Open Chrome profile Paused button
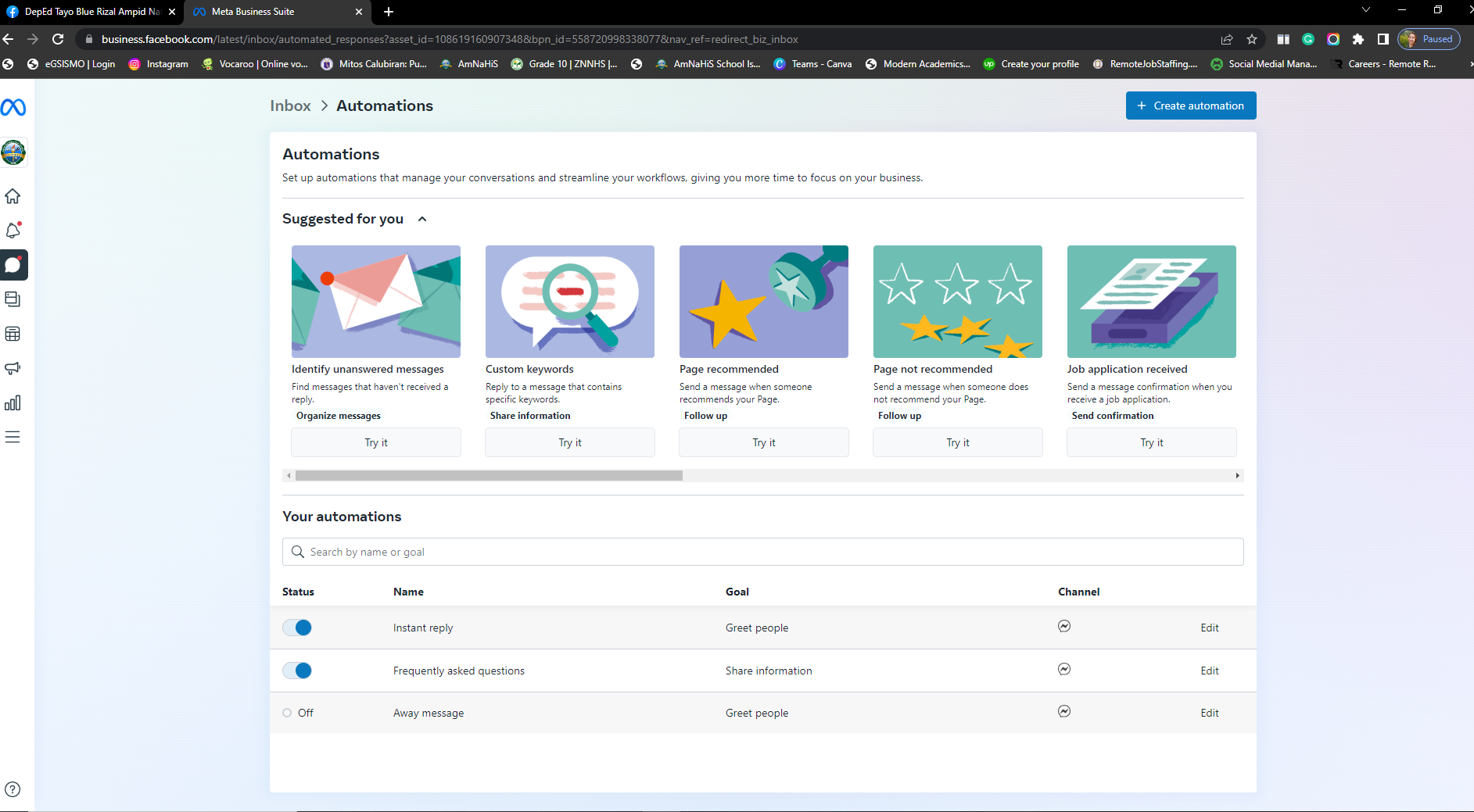The image size is (1474, 812). 1429,39
